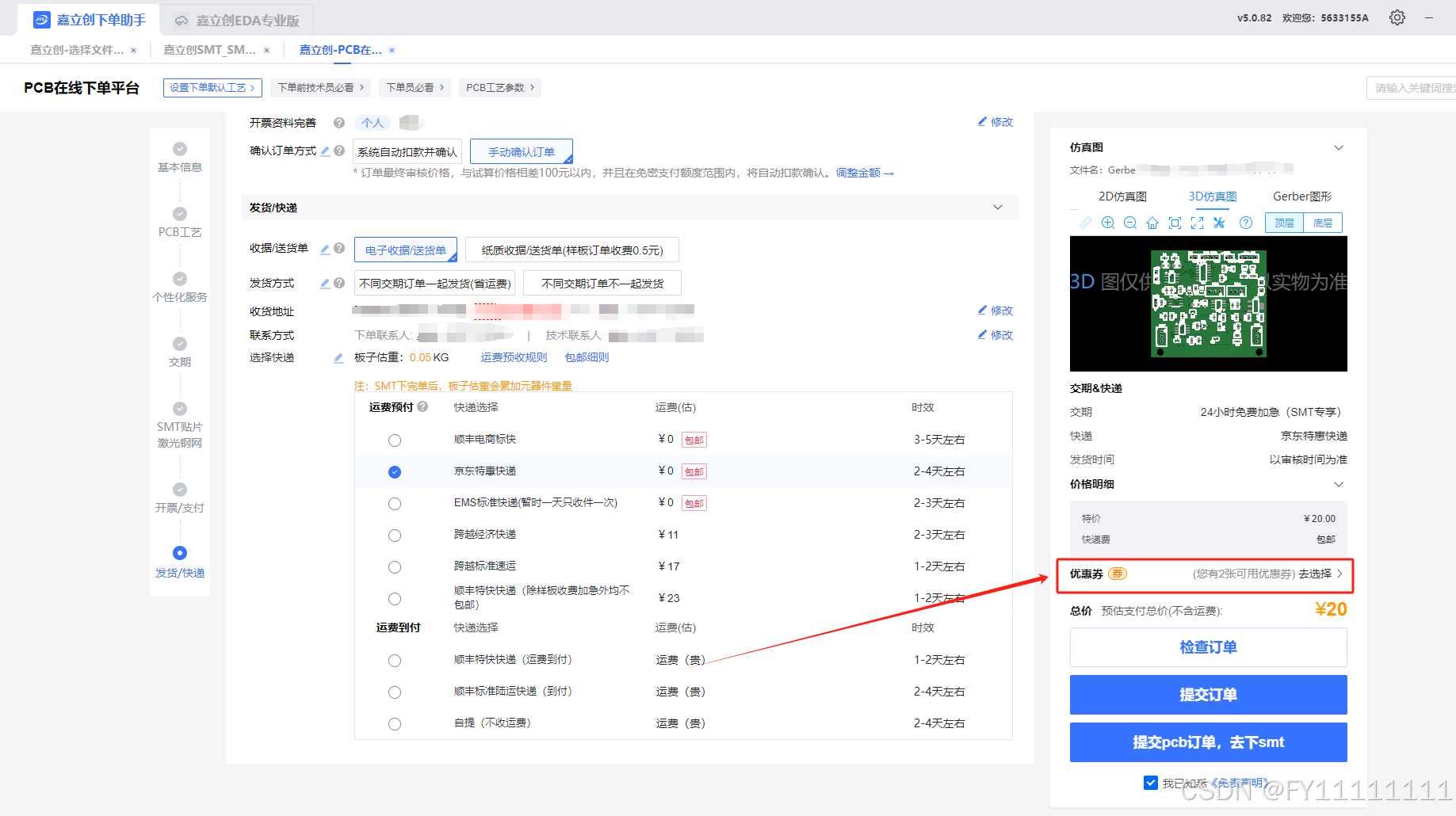The width and height of the screenshot is (1456, 816).
Task: Toggle the 我已知悉 disclaimer checkbox
Action: click(x=1151, y=783)
